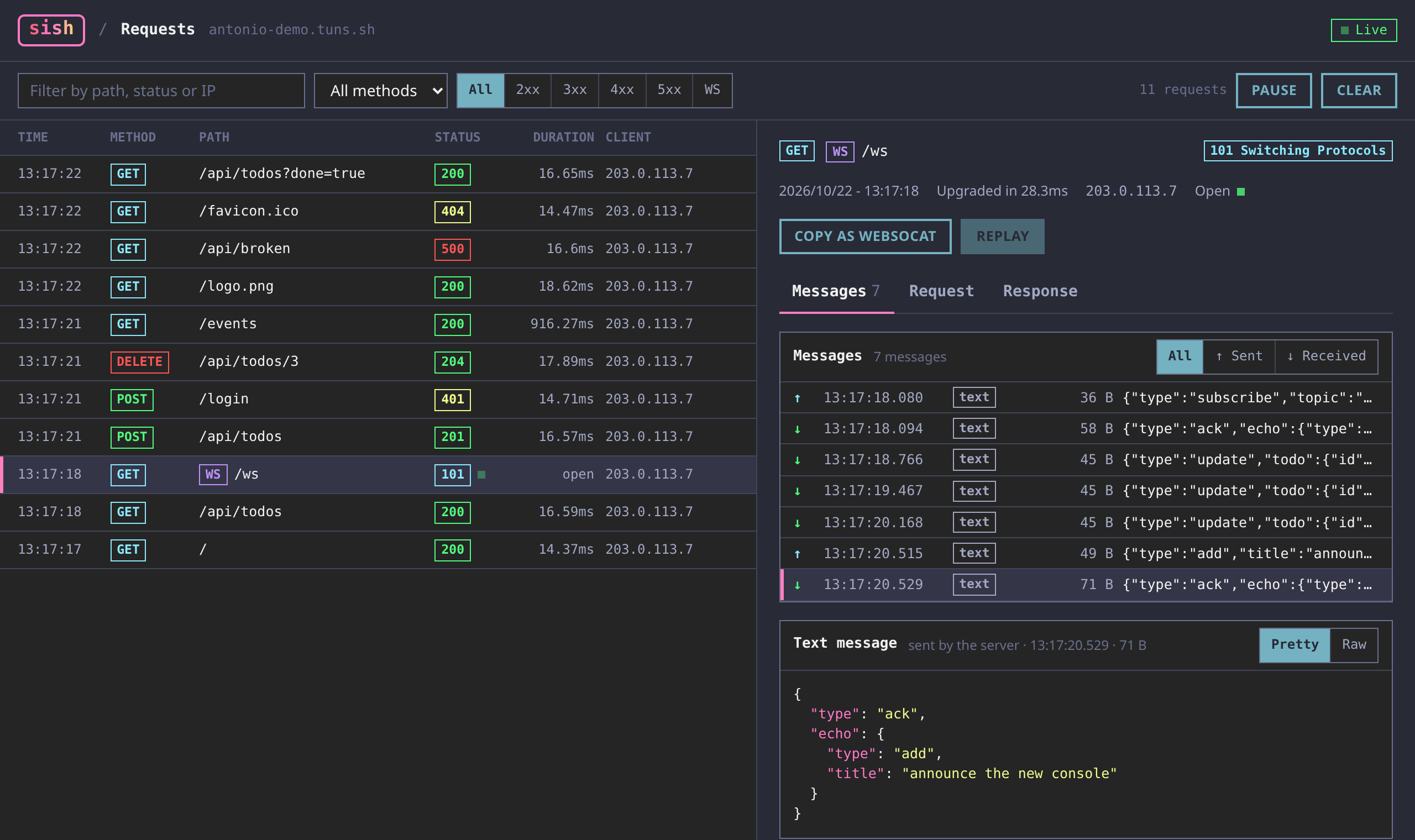Click sent arrow of 13:17:20.515 add message
Image resolution: width=1415 pixels, height=840 pixels.
point(798,554)
